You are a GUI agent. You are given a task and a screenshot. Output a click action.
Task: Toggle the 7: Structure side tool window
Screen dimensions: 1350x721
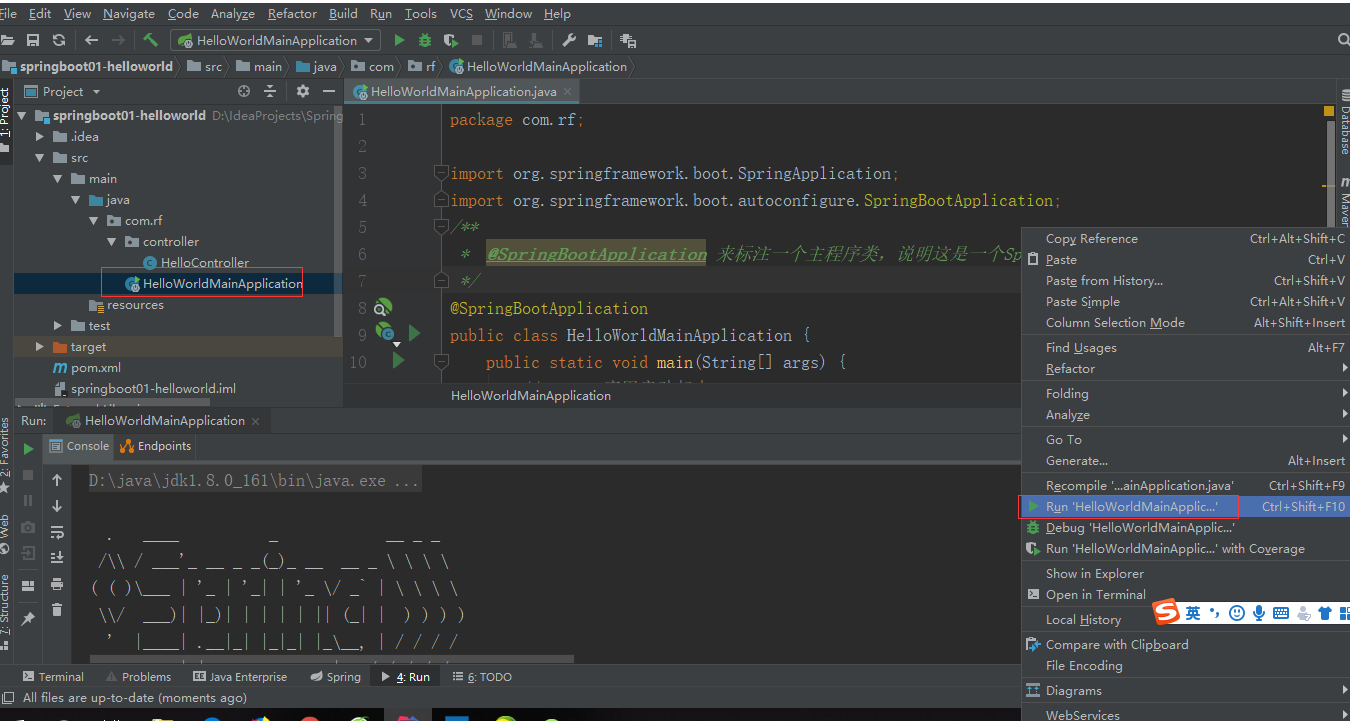5,611
